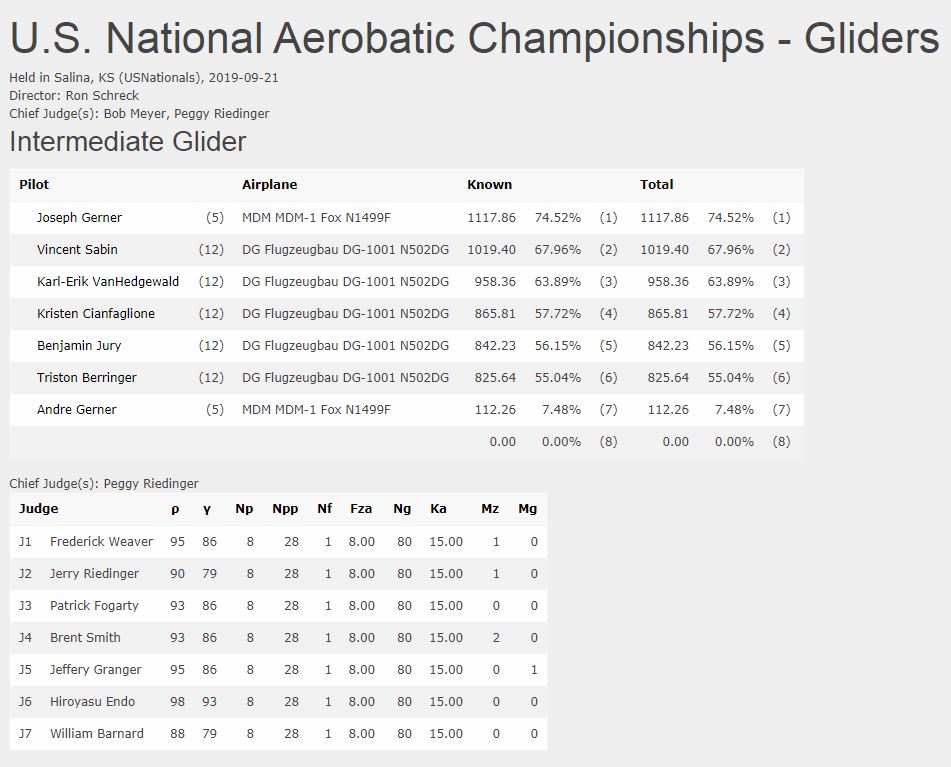The width and height of the screenshot is (951, 767).
Task: Open judge Patrick Fogarty's page
Action: [94, 606]
